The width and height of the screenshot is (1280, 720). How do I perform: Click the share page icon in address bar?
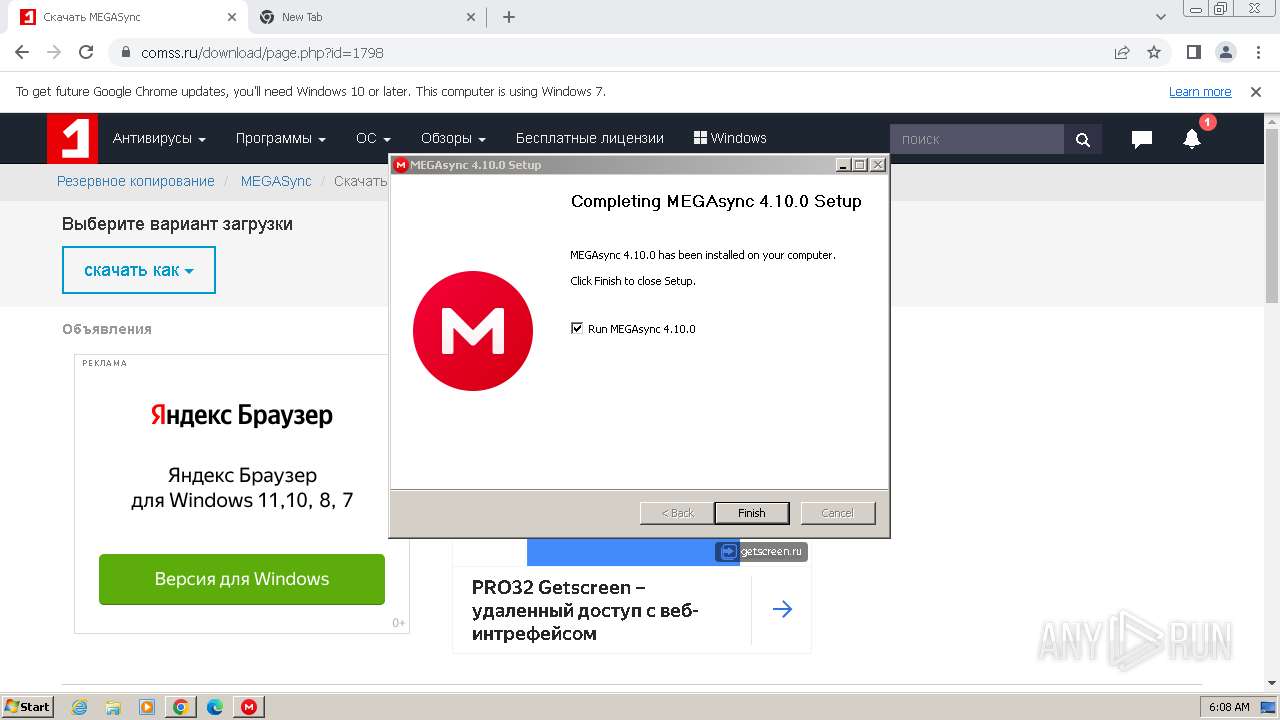(x=1122, y=52)
